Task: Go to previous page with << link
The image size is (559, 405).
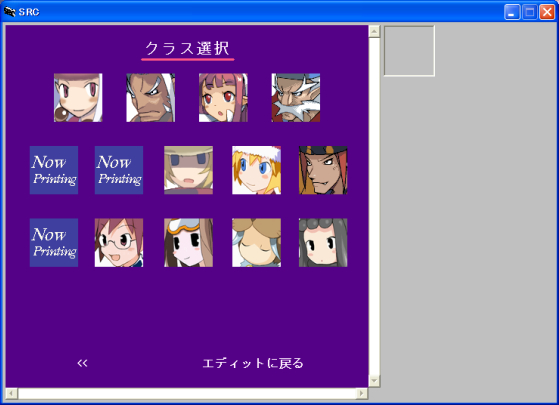Action: [x=82, y=363]
